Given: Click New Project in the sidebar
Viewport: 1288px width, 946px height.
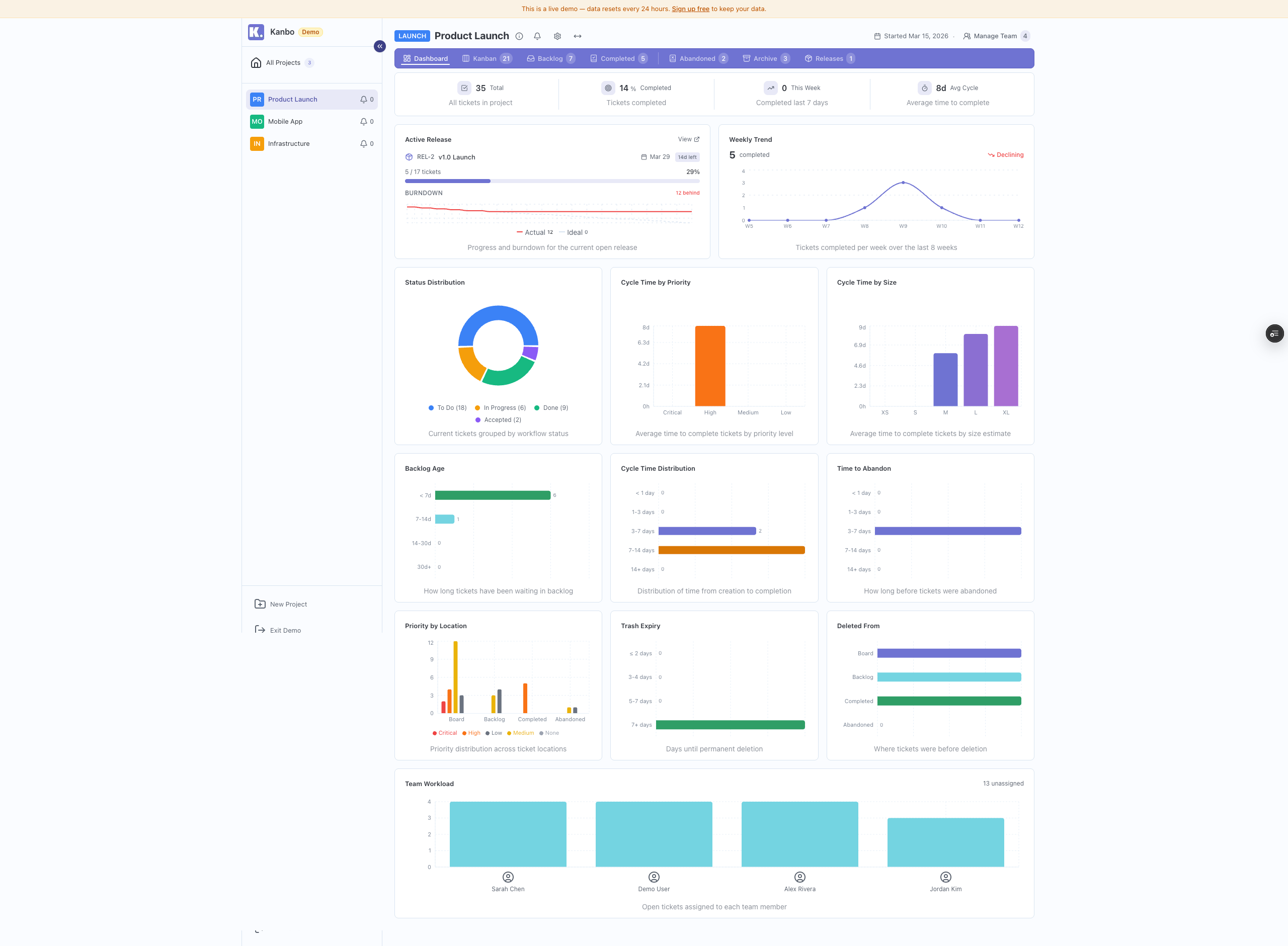Looking at the screenshot, I should point(288,604).
